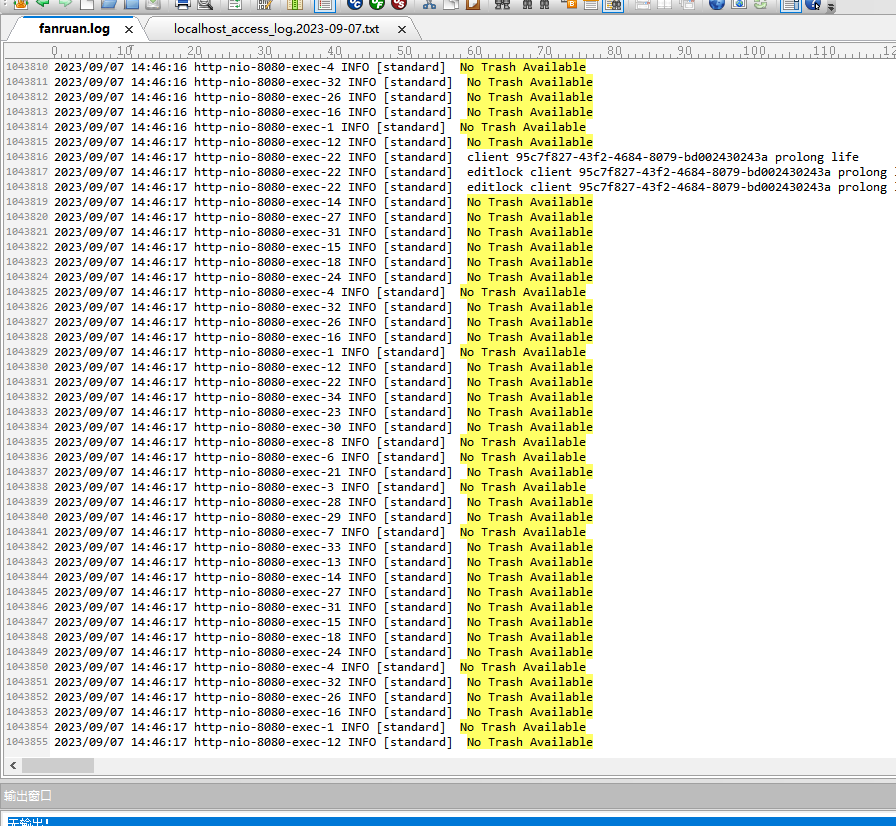This screenshot has width=896, height=826.
Task: Expand the toolbar overflow options arrow
Action: (831, 7)
